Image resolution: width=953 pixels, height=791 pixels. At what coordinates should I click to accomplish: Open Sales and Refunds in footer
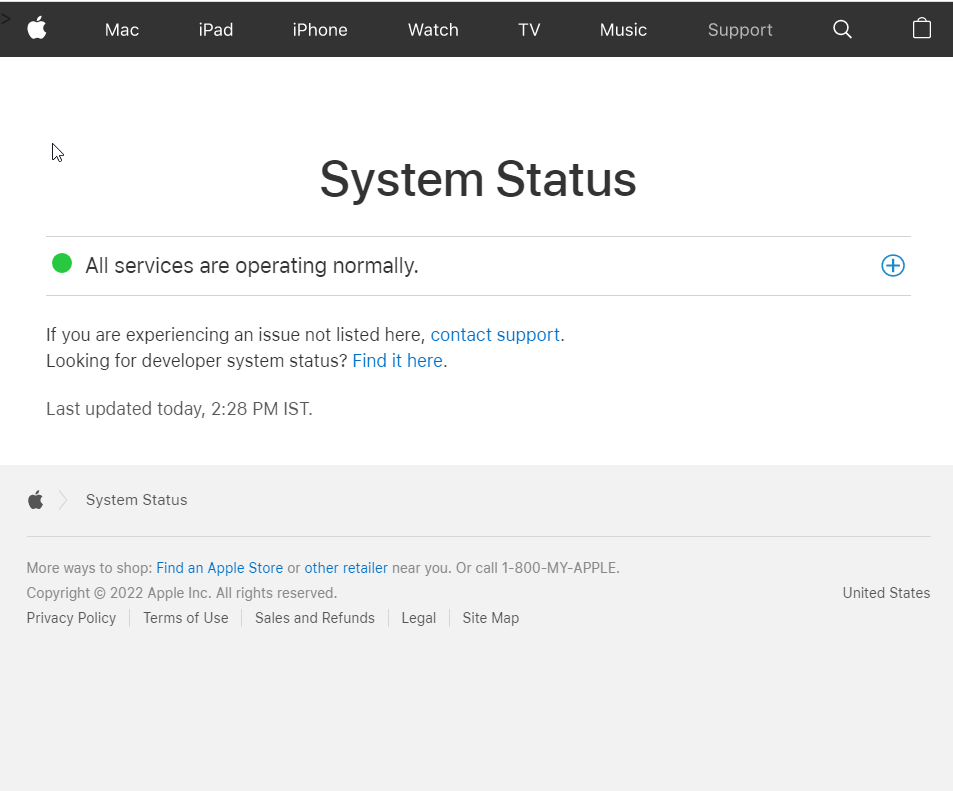pyautogui.click(x=314, y=618)
